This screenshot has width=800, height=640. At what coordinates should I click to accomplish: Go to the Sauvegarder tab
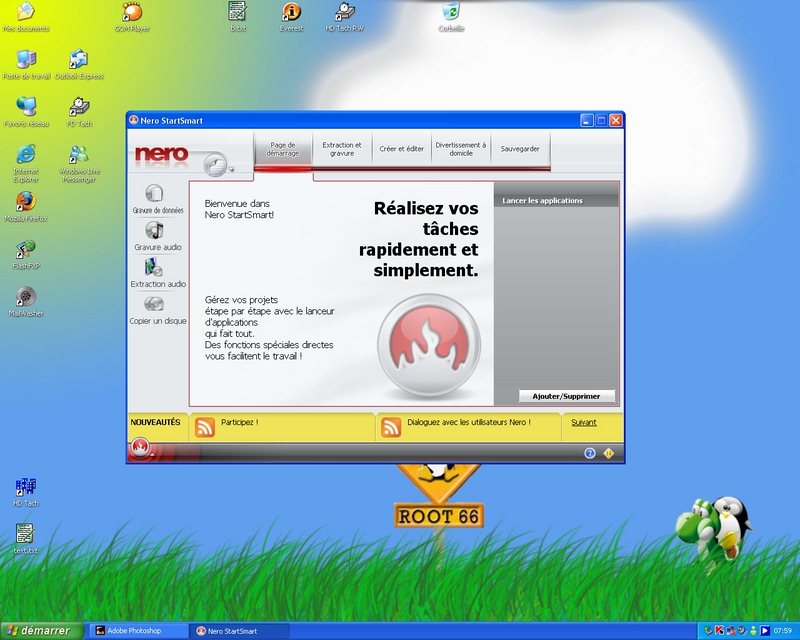click(520, 149)
